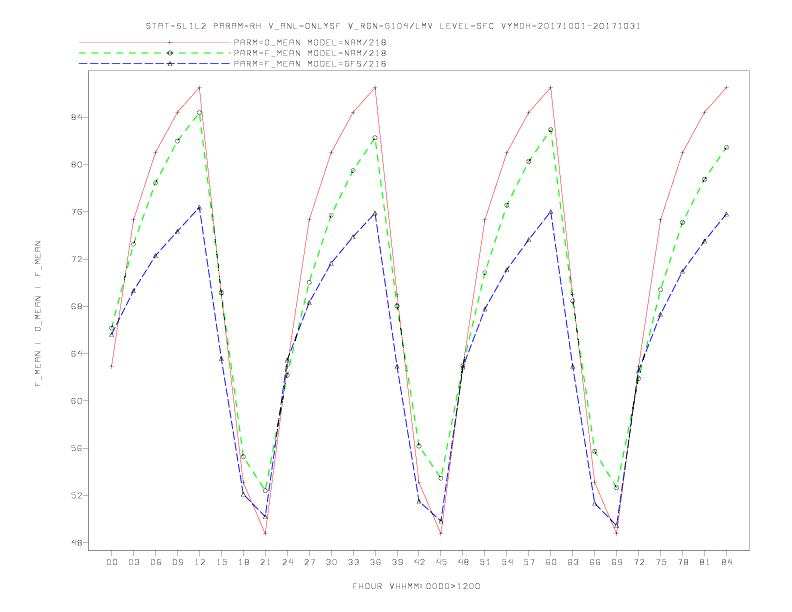Click the chart title beginning STAT=SL1L2
Image resolution: width=792 pixels, height=612 pixels.
click(x=393, y=26)
